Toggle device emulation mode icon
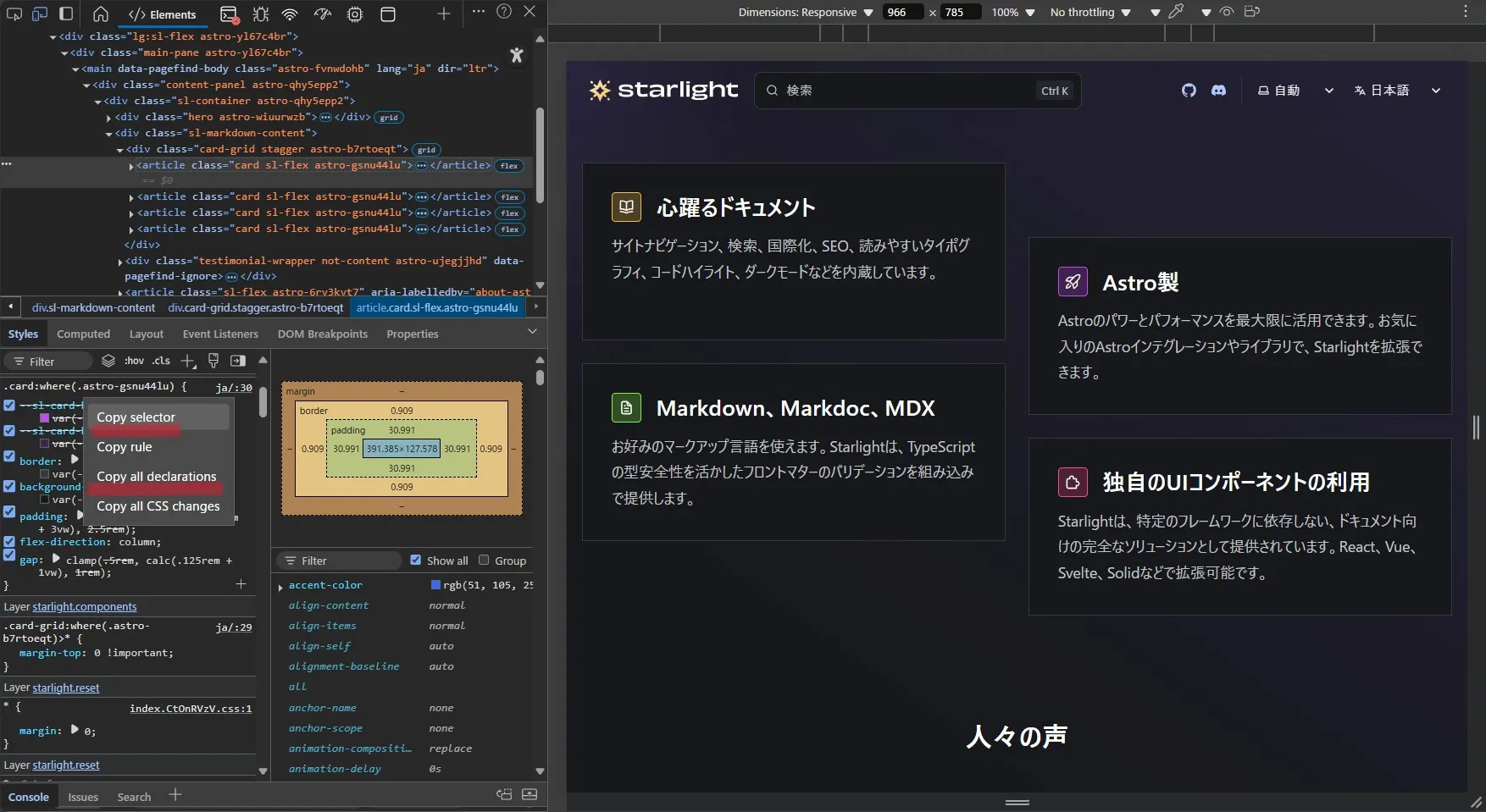 click(x=40, y=14)
